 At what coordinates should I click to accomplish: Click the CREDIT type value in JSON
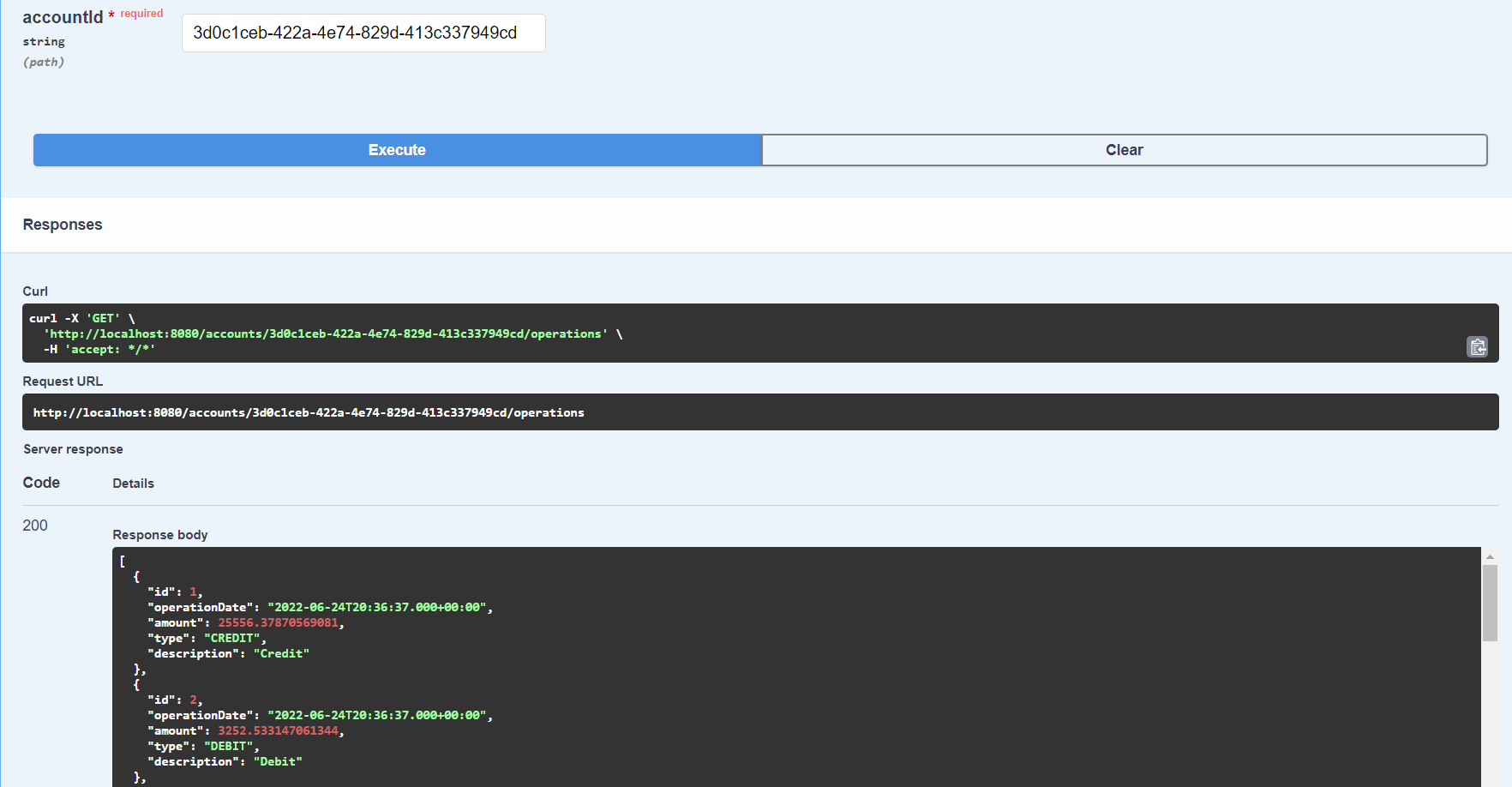[232, 638]
